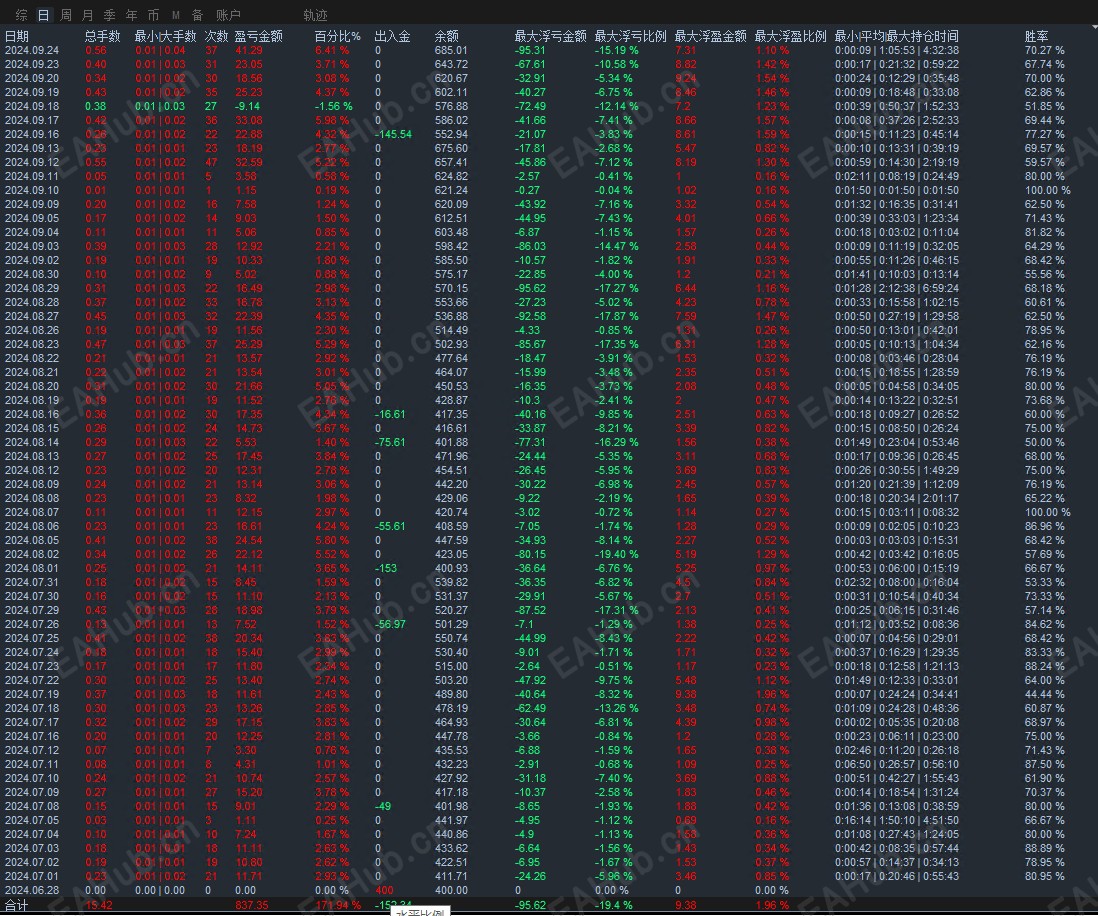Click the 2024.08.07 win rate 100.00 %
Image resolution: width=1098 pixels, height=916 pixels.
pyautogui.click(x=1047, y=513)
